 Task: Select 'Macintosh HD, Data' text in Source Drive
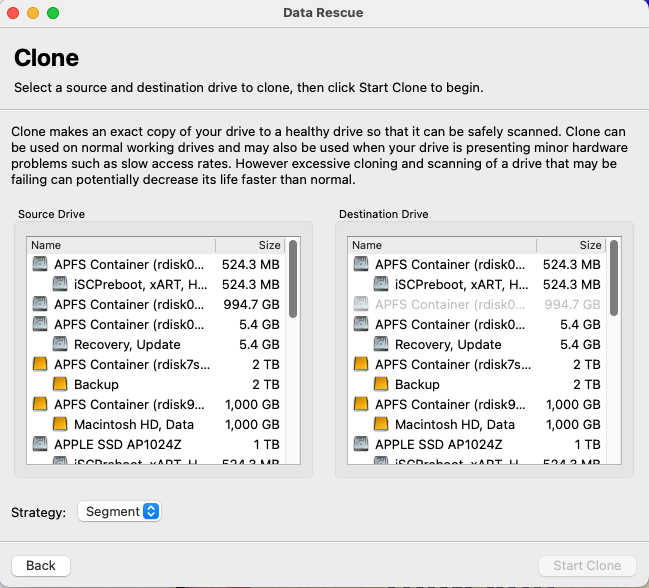point(134,424)
